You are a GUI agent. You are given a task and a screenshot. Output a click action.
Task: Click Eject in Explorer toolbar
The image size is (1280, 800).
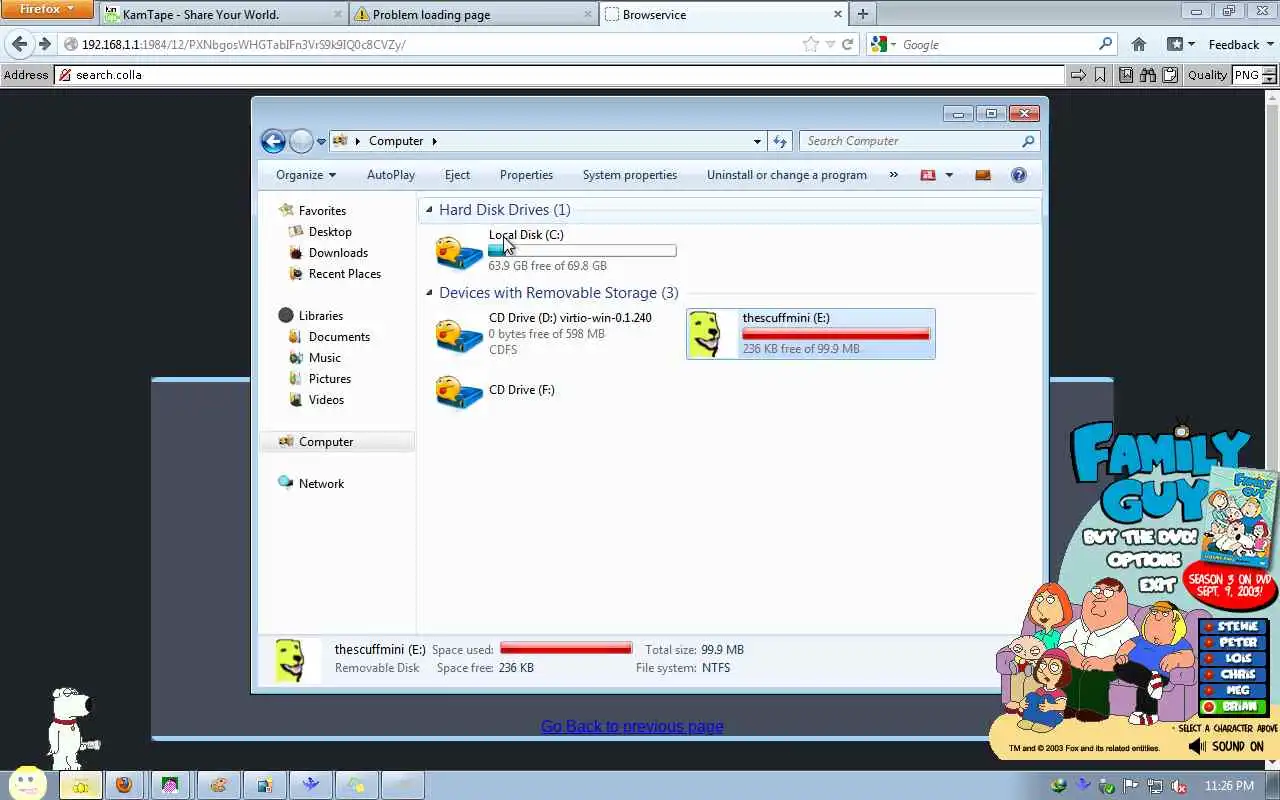pyautogui.click(x=457, y=175)
